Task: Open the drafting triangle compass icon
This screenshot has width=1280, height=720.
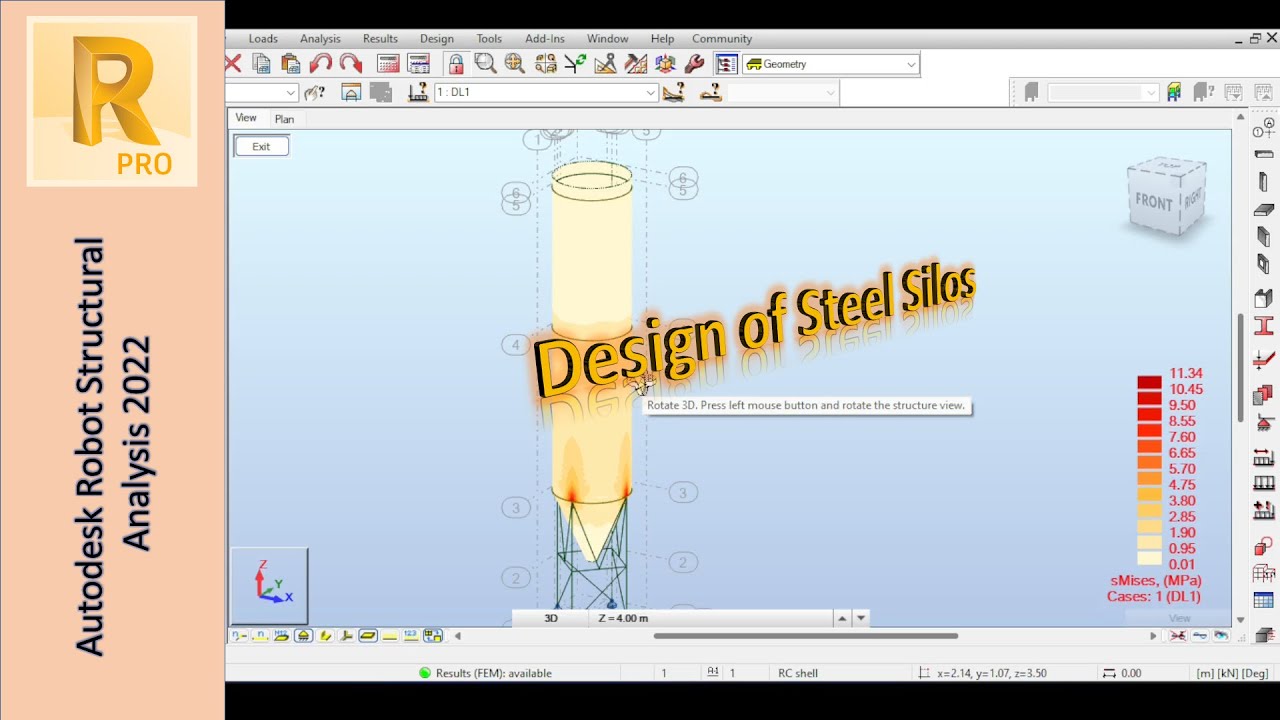Action: 605,64
